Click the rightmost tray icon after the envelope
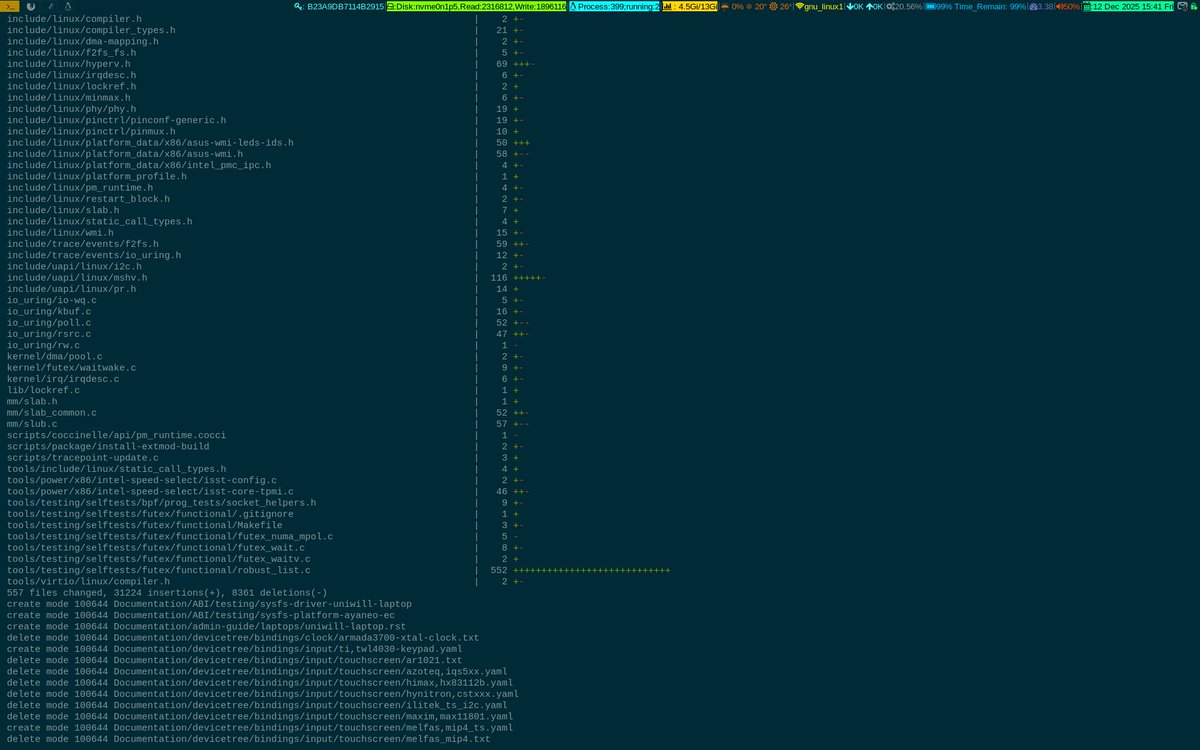Screen dimensions: 1200x750 1194,6
